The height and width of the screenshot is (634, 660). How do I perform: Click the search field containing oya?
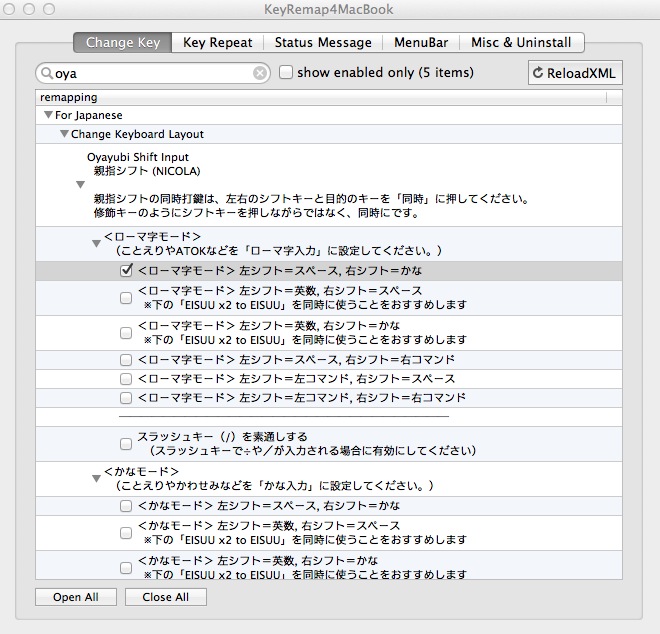click(153, 73)
